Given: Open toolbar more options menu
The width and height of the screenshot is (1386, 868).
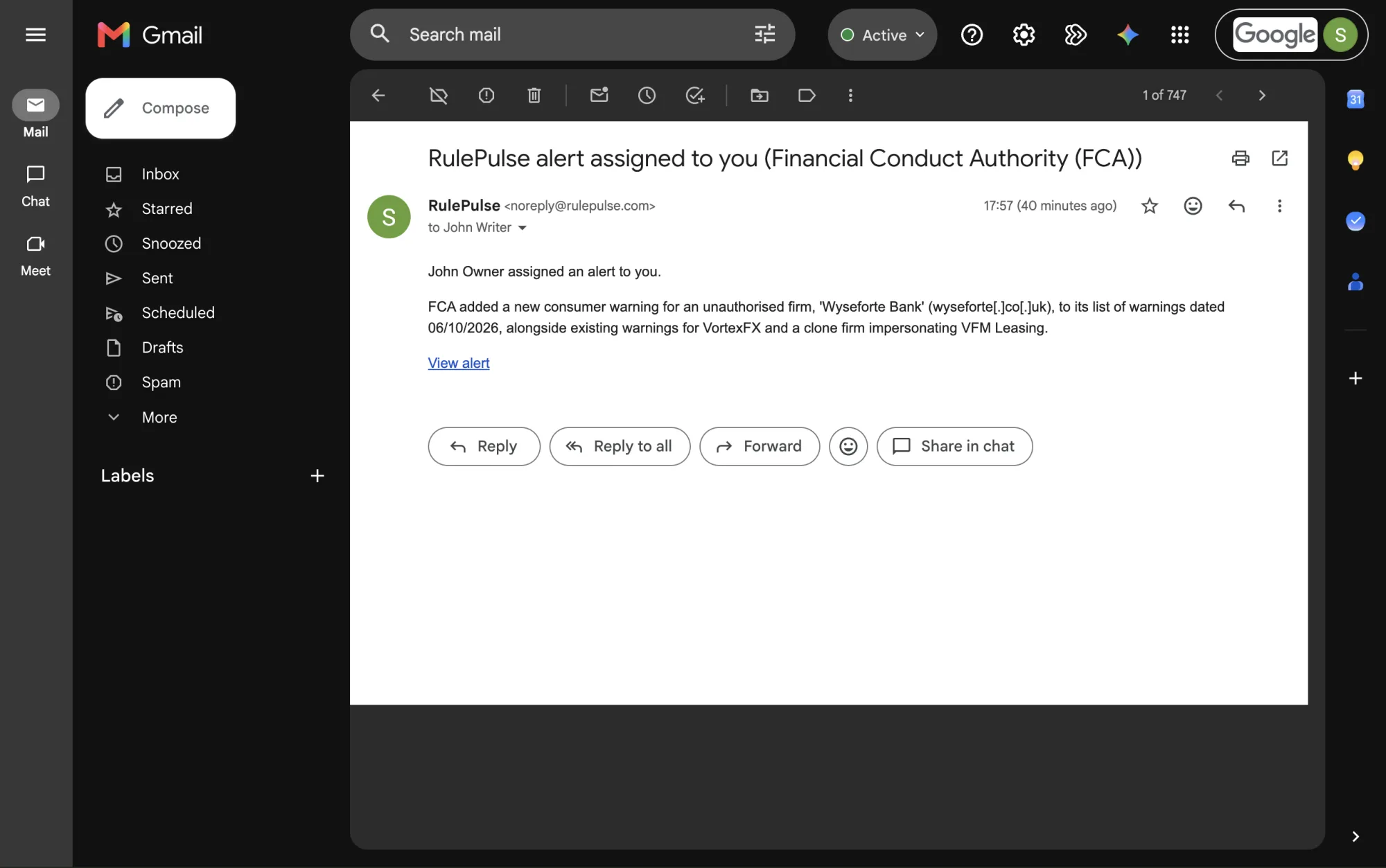Looking at the screenshot, I should click(850, 96).
